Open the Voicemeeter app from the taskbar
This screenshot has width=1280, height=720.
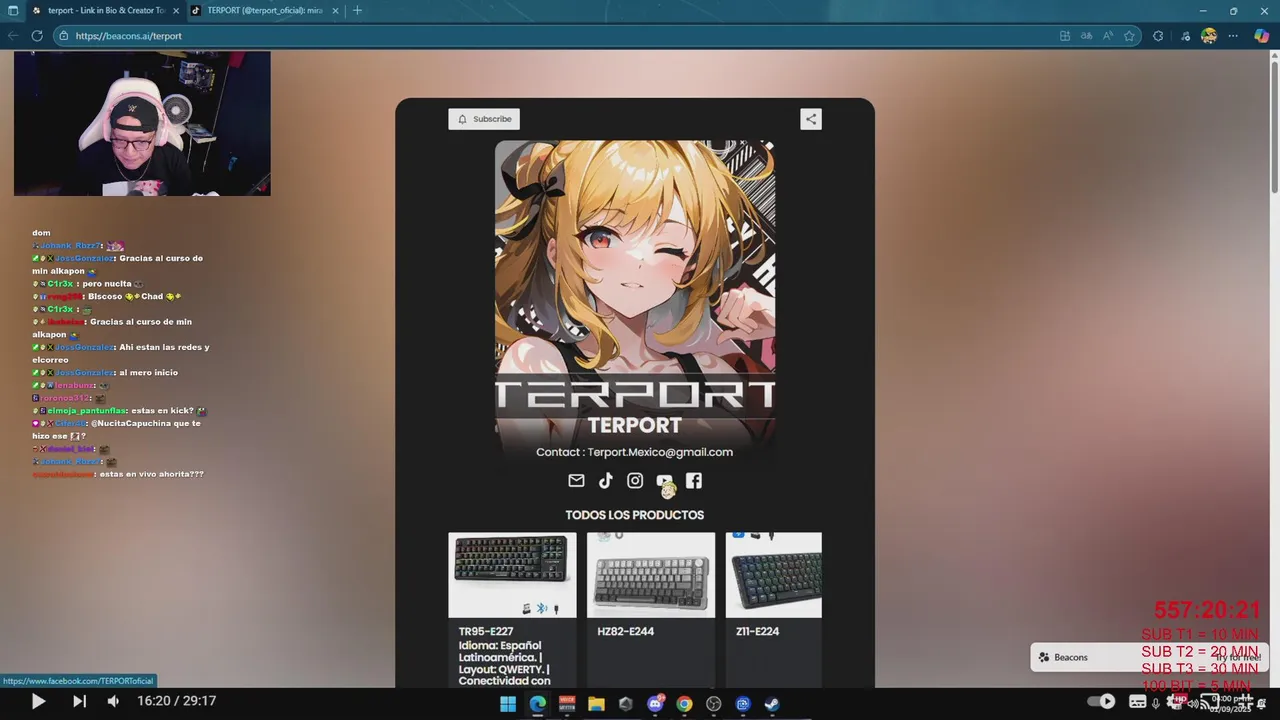pos(567,703)
